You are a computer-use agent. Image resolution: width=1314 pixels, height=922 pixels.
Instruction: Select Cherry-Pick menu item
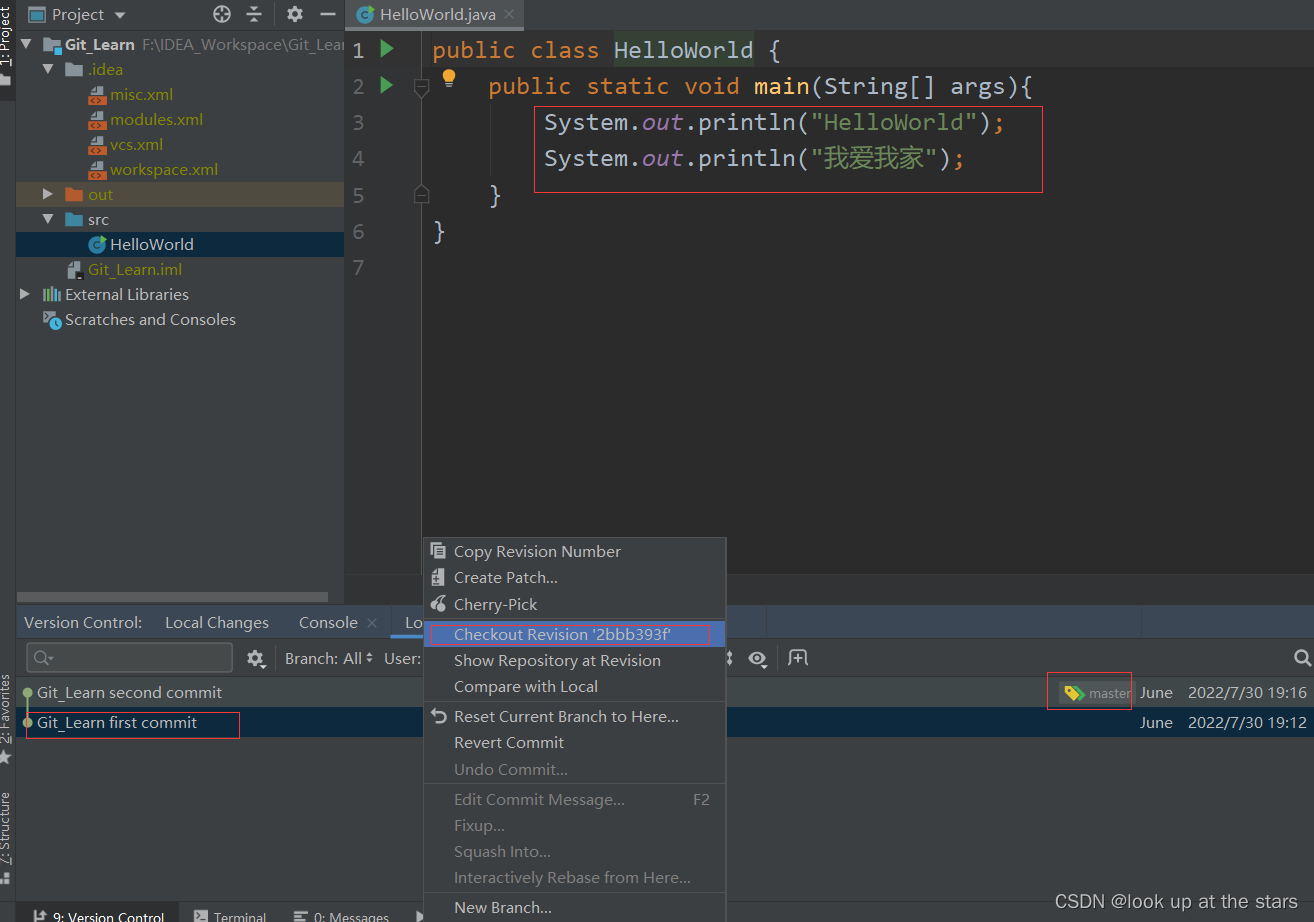[x=574, y=604]
